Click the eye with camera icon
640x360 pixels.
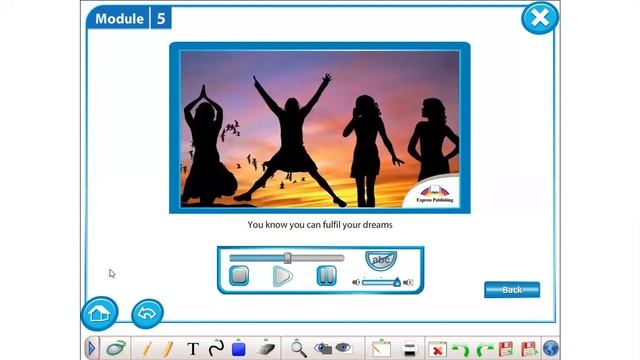[x=323, y=348]
